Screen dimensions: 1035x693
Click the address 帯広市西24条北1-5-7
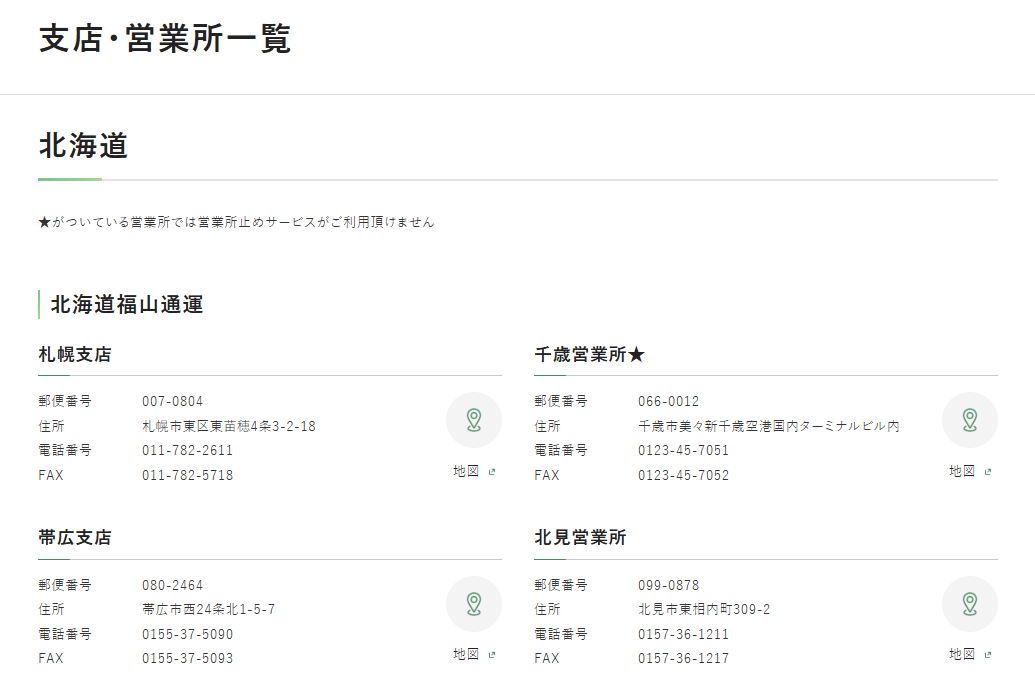pos(209,609)
